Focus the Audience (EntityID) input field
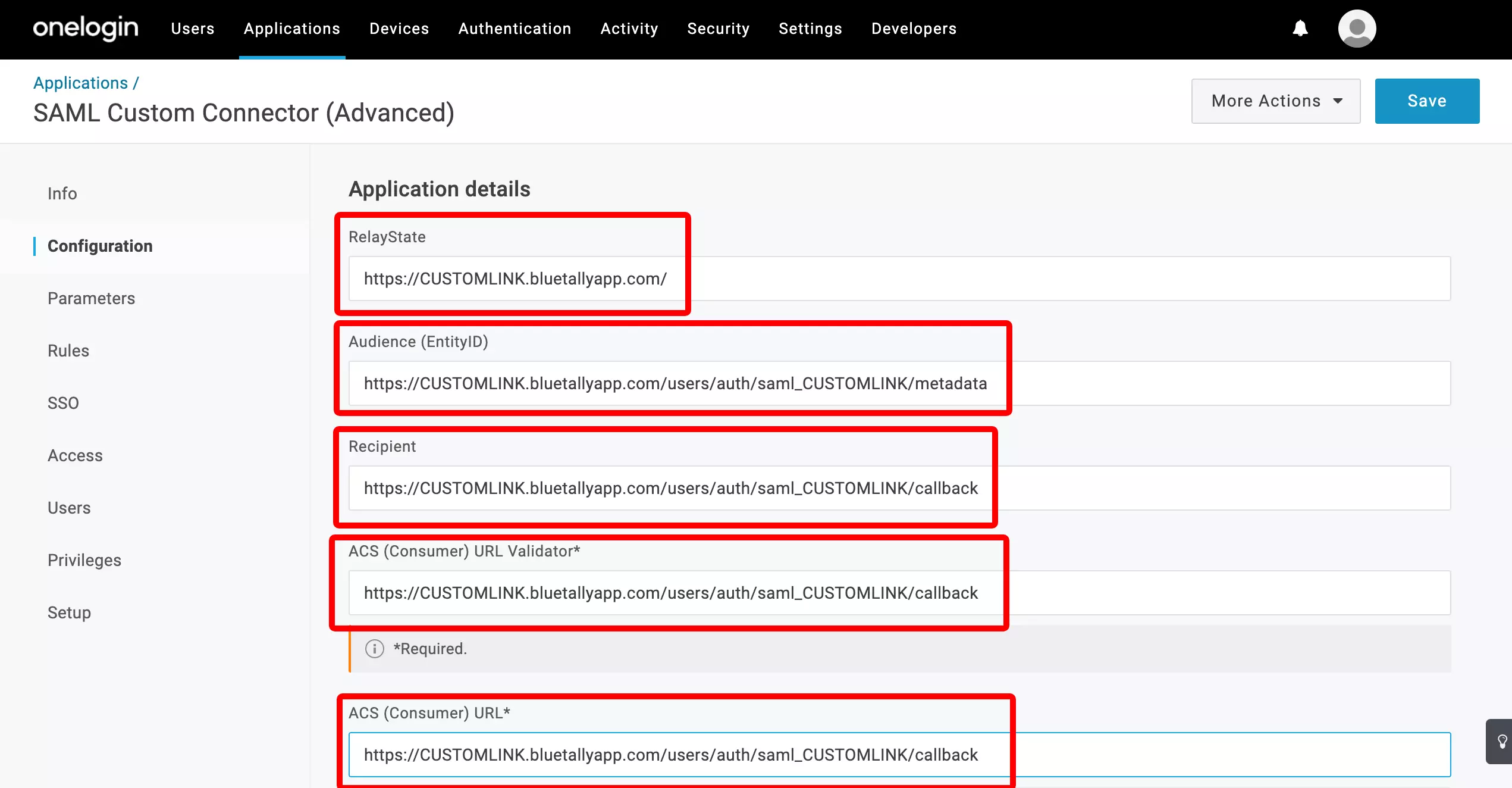Image resolution: width=1512 pixels, height=788 pixels. (899, 383)
